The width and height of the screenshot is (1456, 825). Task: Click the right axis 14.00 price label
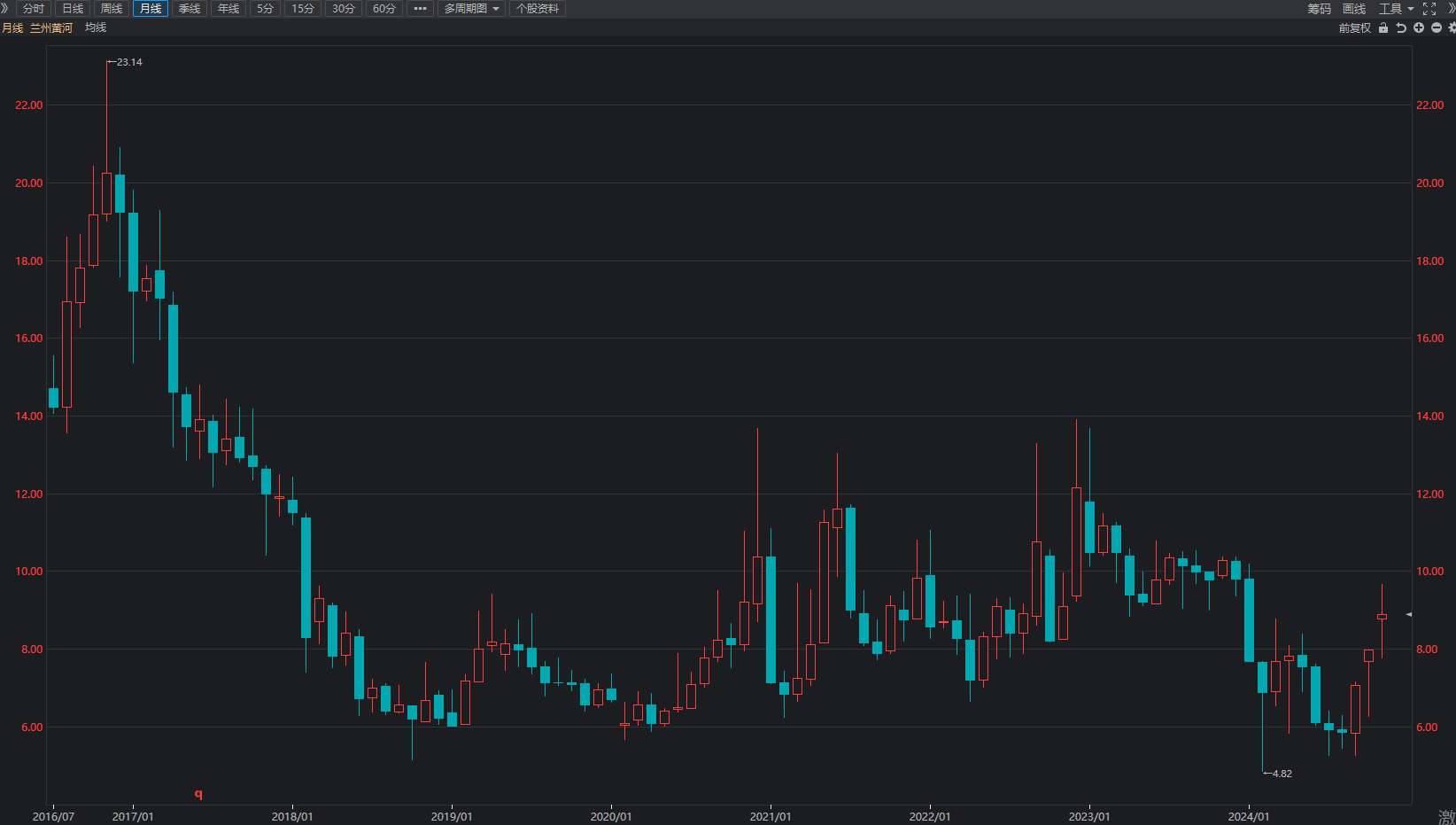coord(1430,416)
